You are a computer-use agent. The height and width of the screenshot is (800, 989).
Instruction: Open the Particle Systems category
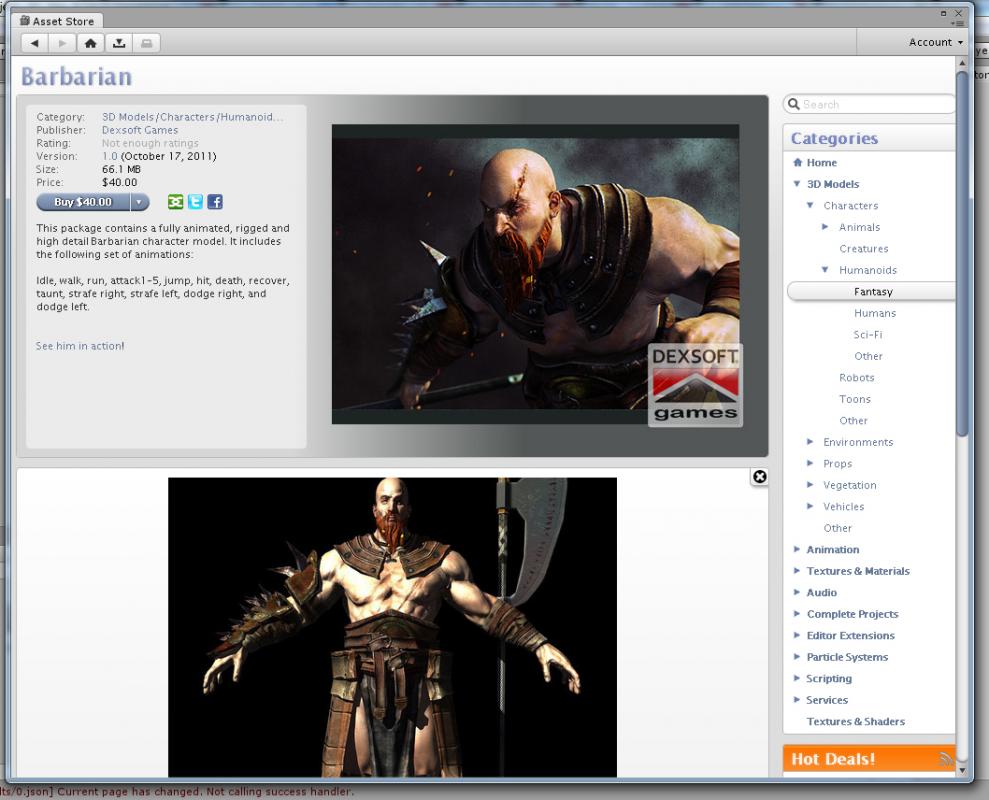coord(847,657)
